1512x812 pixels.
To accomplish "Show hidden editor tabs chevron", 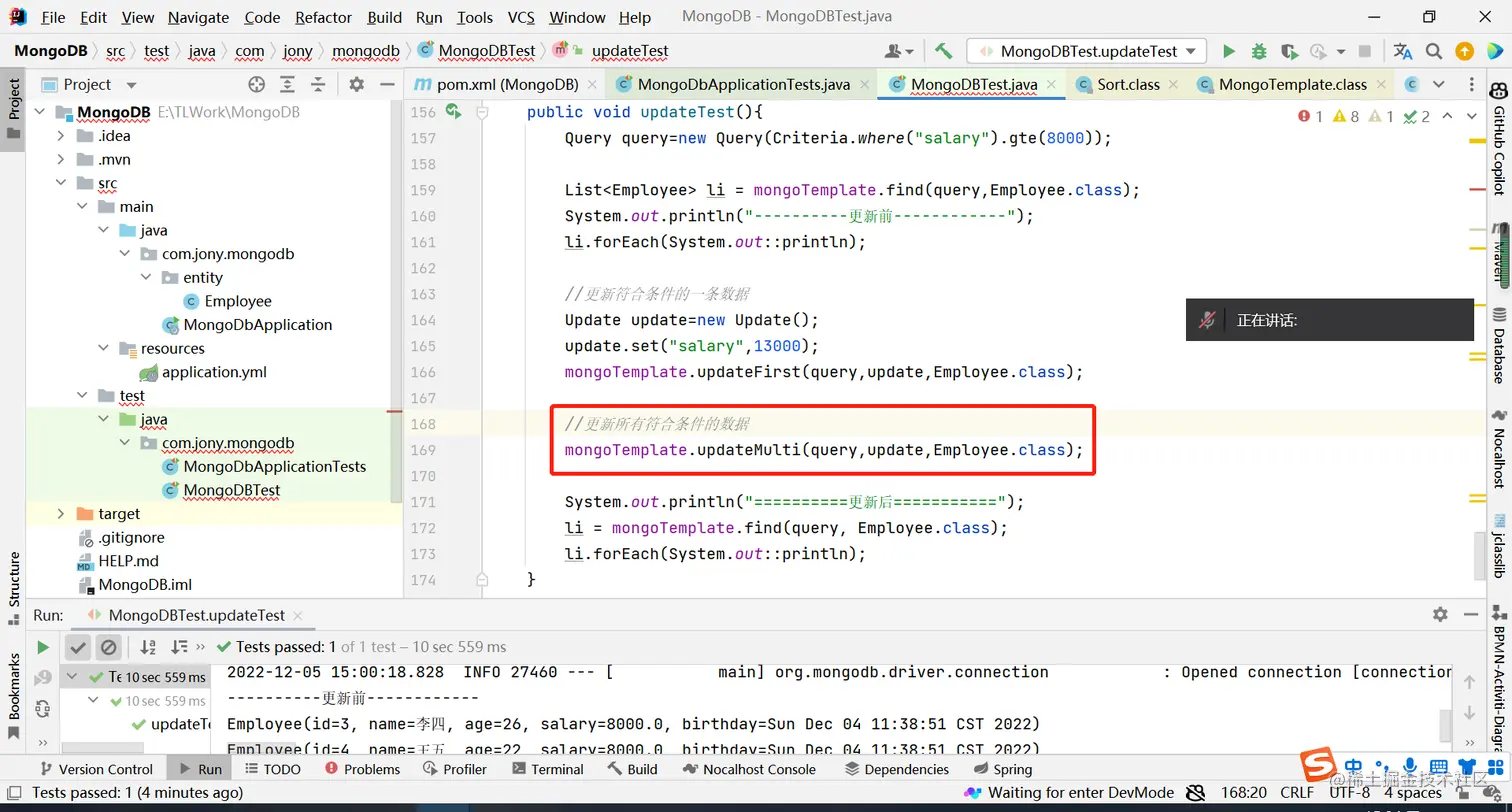I will pyautogui.click(x=1439, y=85).
